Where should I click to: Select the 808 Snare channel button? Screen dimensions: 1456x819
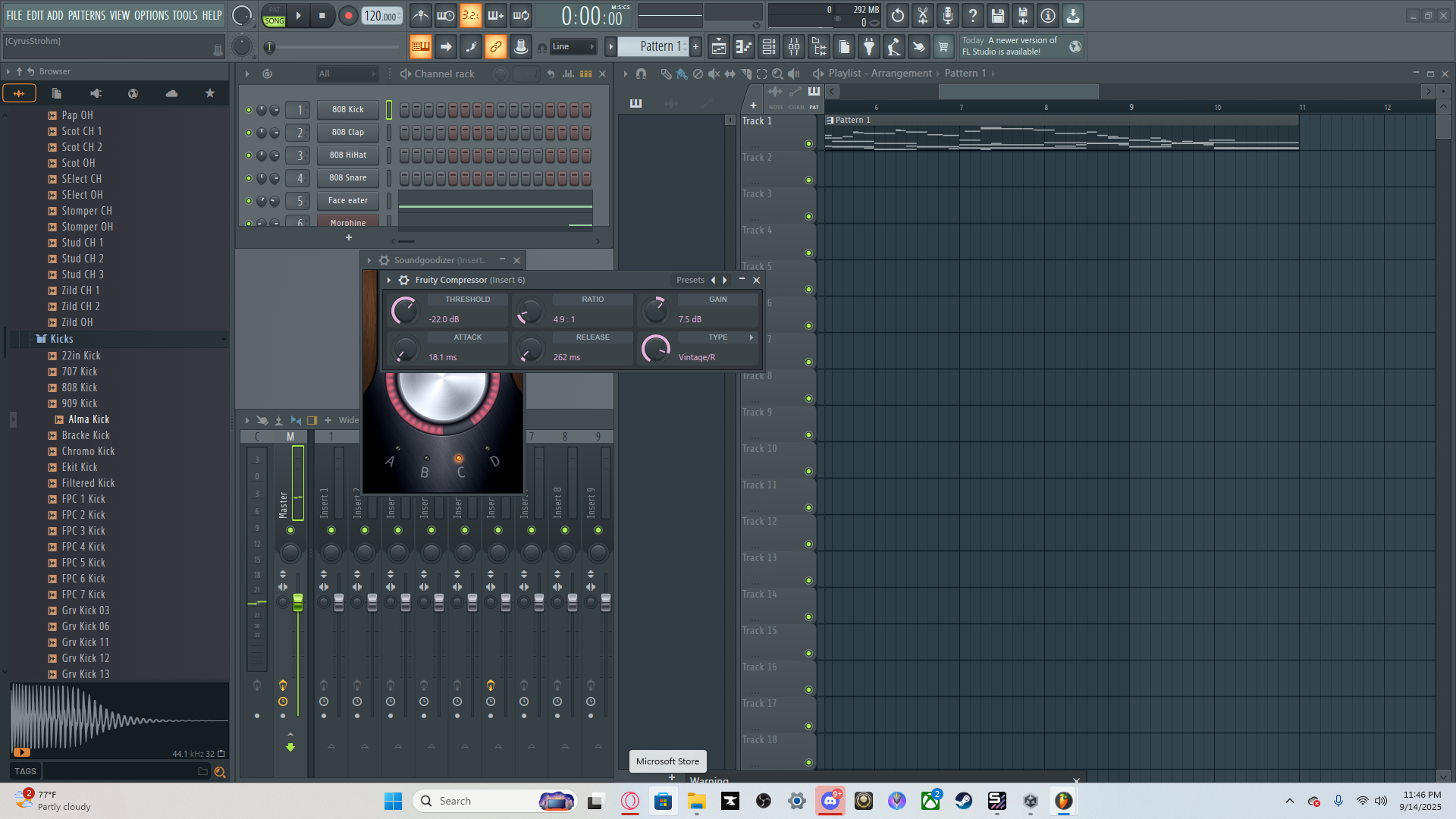(x=347, y=178)
